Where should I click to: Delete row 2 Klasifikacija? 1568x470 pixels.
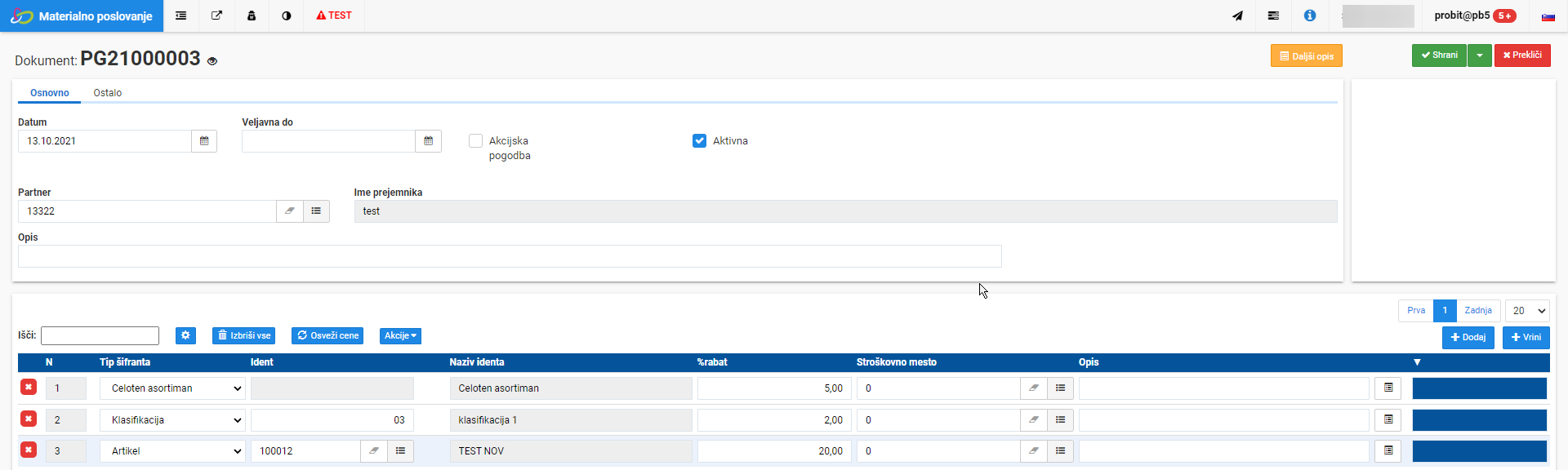[29, 419]
